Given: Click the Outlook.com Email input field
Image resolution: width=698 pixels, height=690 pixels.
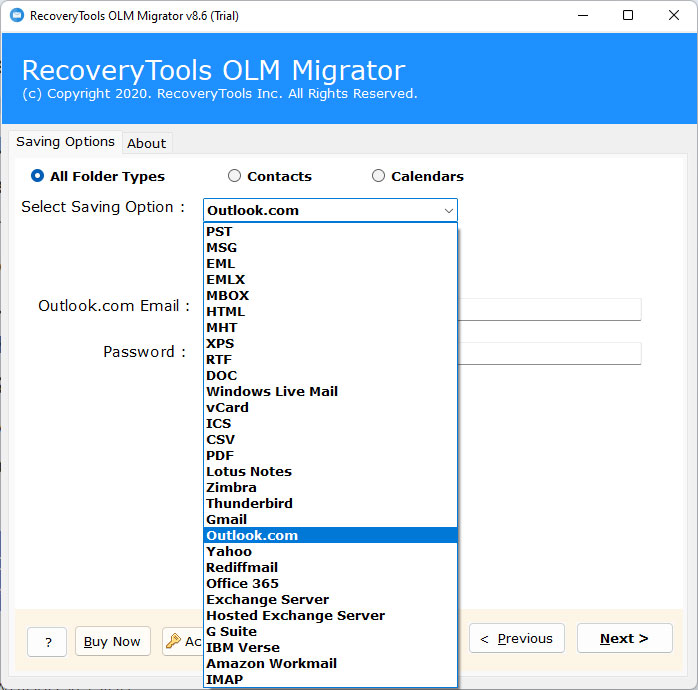Looking at the screenshot, I should point(549,309).
